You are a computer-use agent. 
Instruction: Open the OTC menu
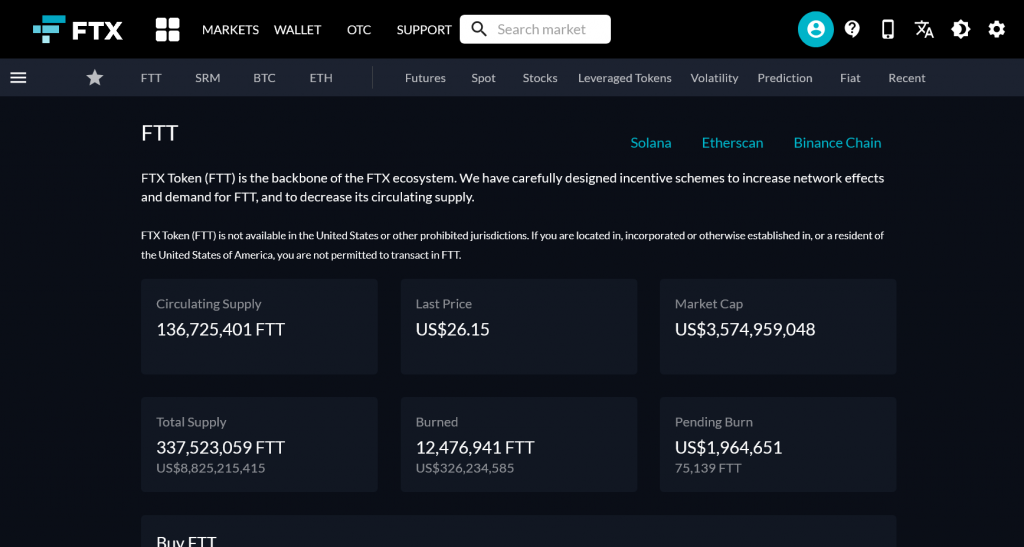point(359,29)
